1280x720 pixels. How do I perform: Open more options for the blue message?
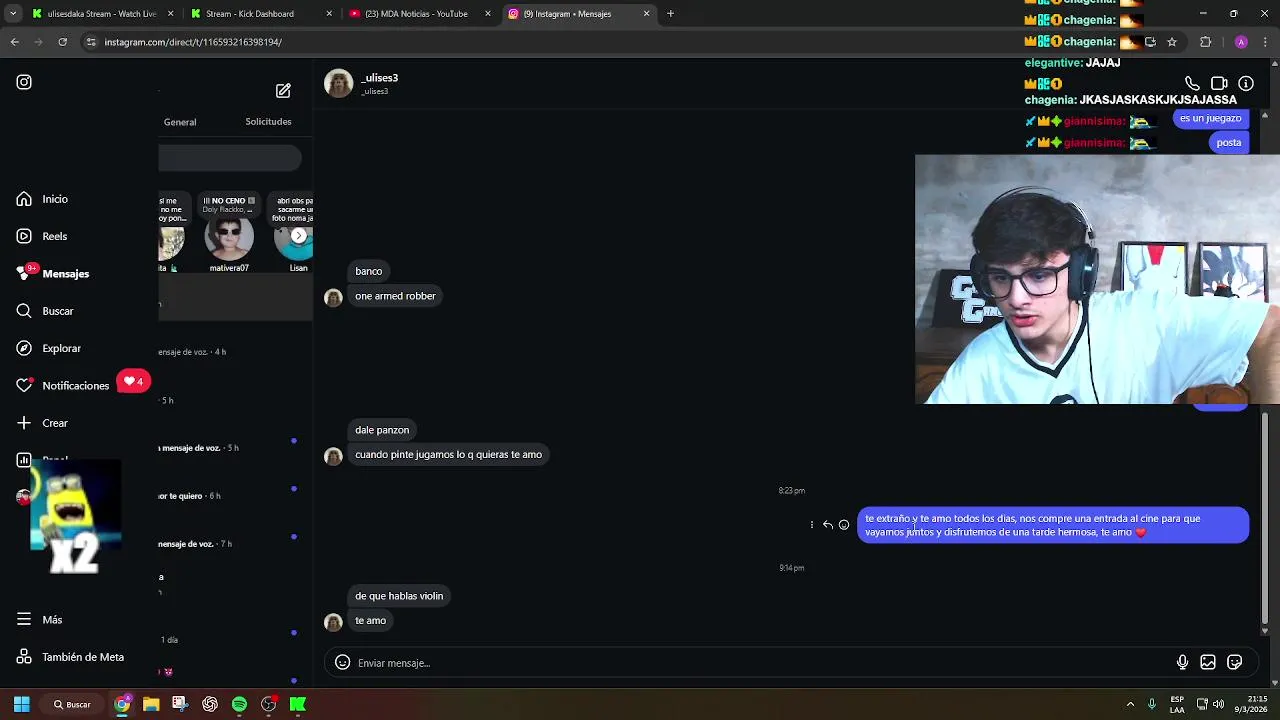(x=812, y=525)
